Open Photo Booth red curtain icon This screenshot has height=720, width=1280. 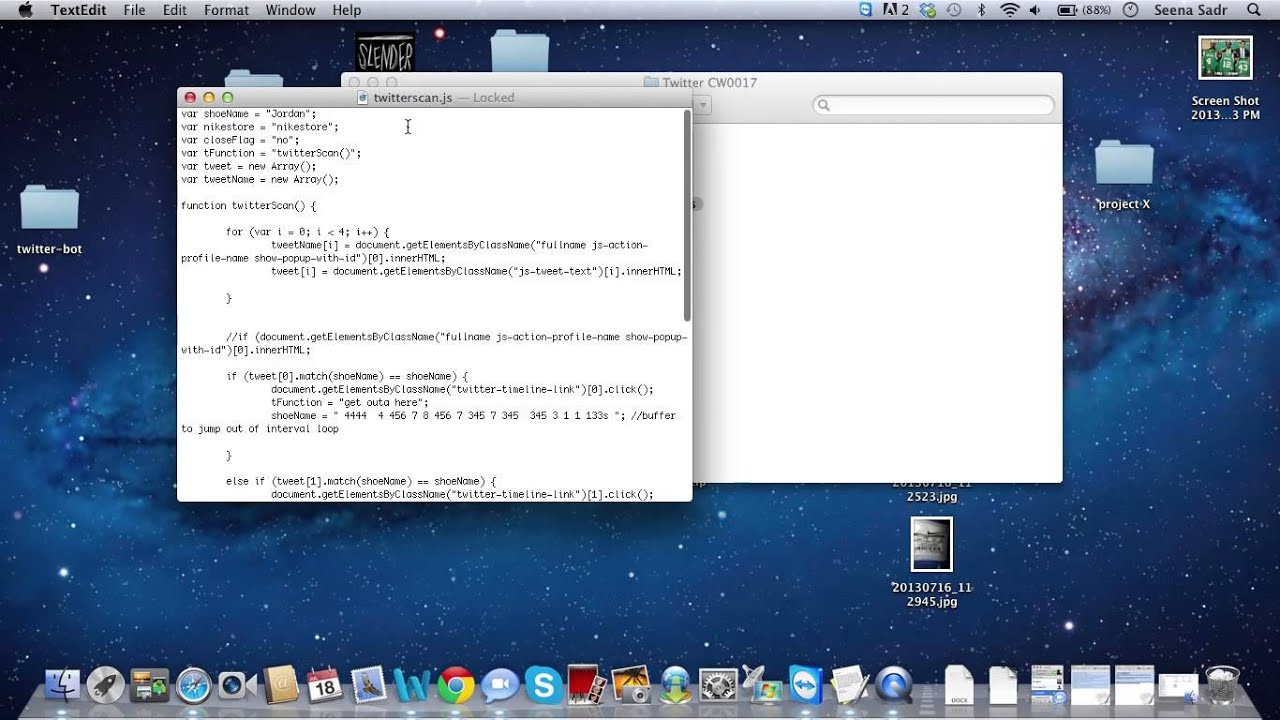tap(587, 685)
